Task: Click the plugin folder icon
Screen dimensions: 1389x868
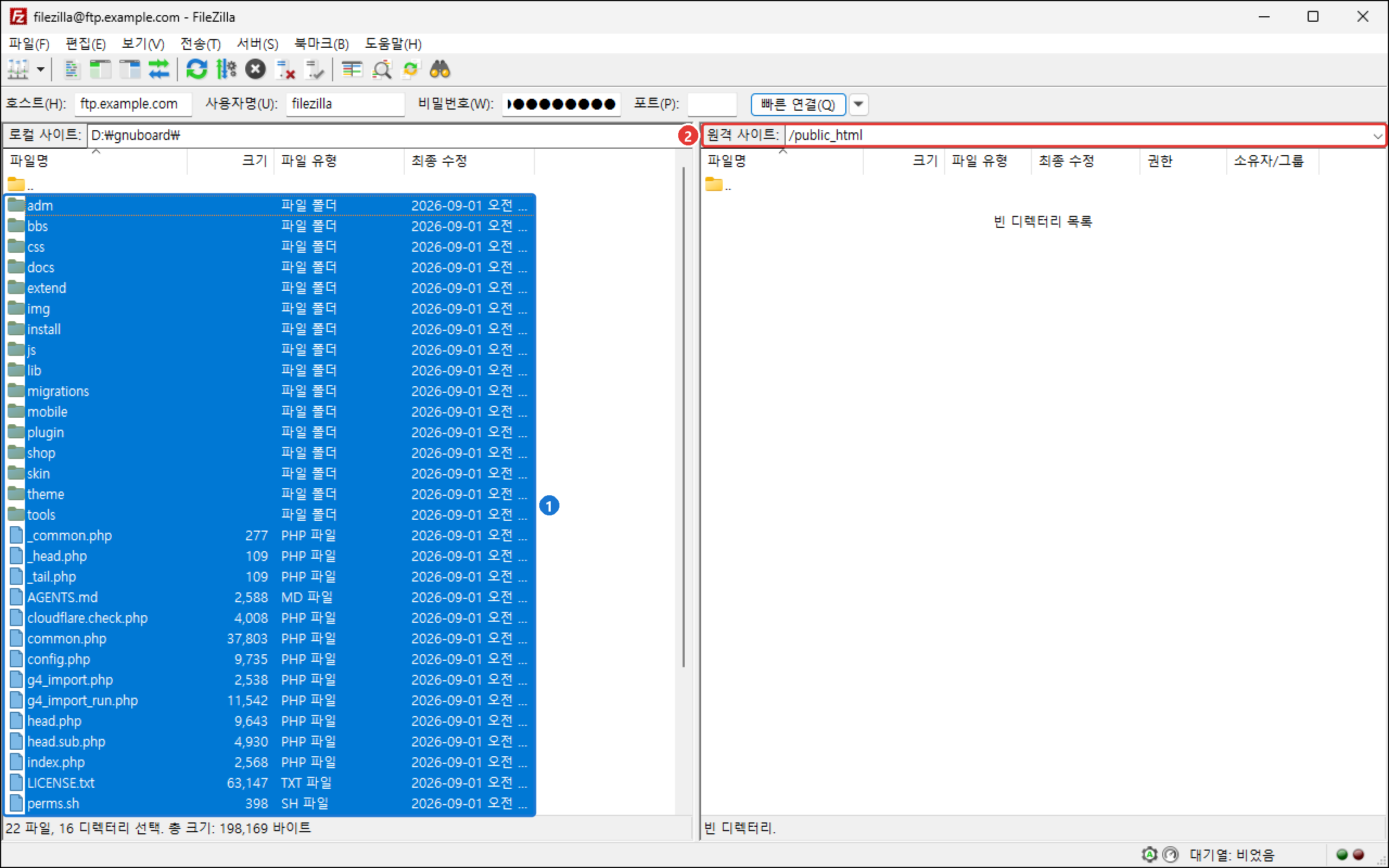Action: coord(16,432)
